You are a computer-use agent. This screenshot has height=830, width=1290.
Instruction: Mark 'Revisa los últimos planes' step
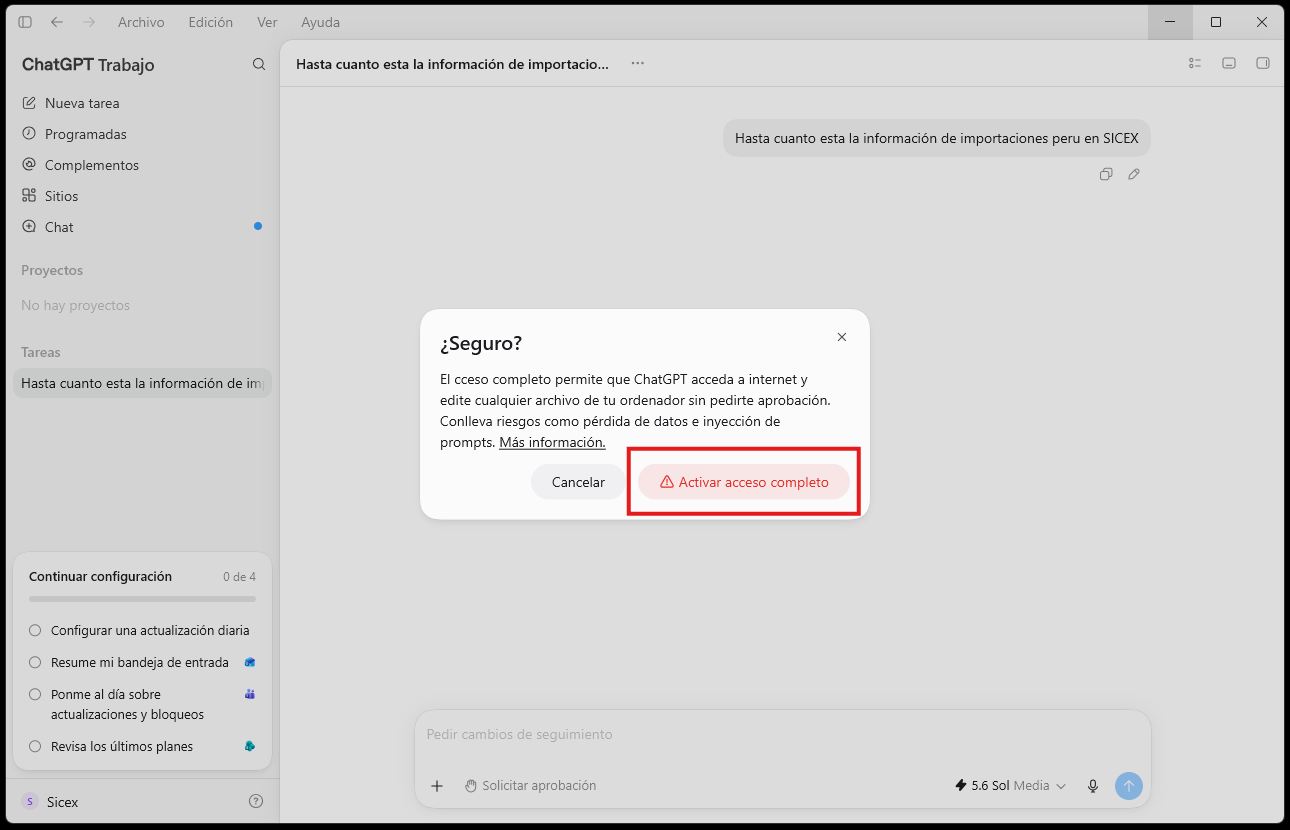click(x=35, y=746)
